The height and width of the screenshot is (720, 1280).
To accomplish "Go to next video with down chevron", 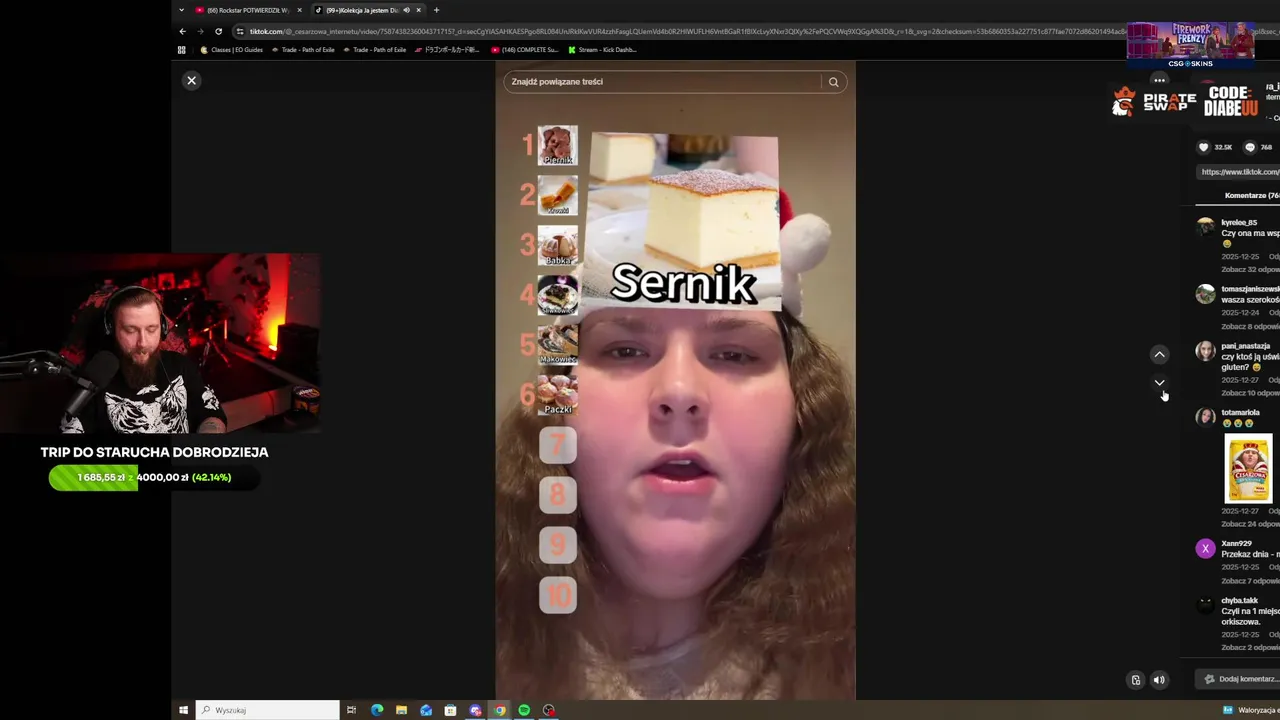I will (1159, 382).
